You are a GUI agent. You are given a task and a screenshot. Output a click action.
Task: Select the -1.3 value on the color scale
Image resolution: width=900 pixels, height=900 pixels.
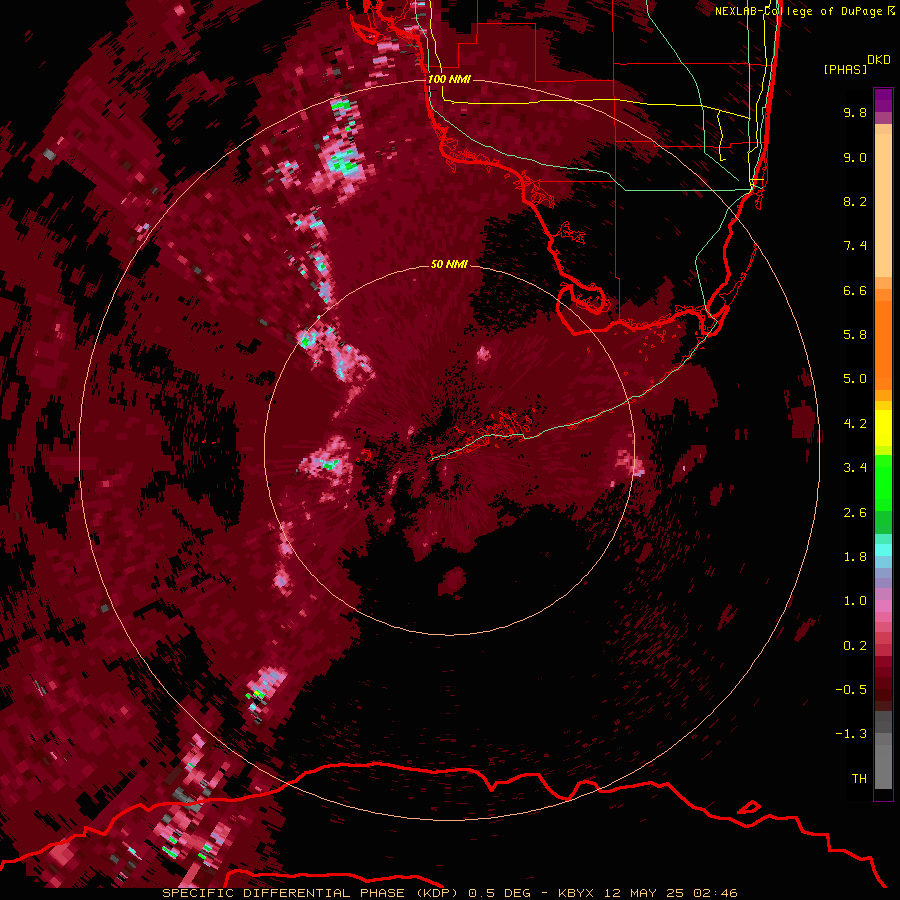coord(851,734)
